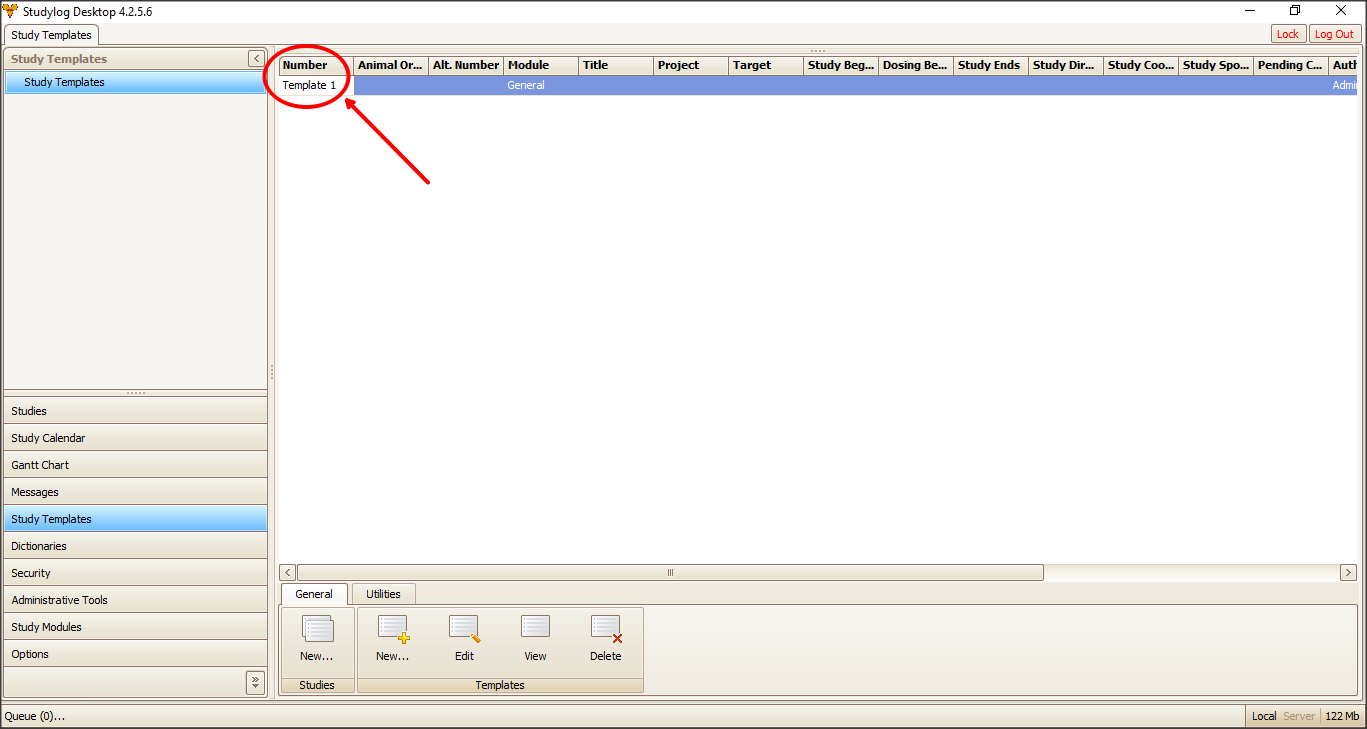Sort by the Alt. Number column header

click(466, 65)
